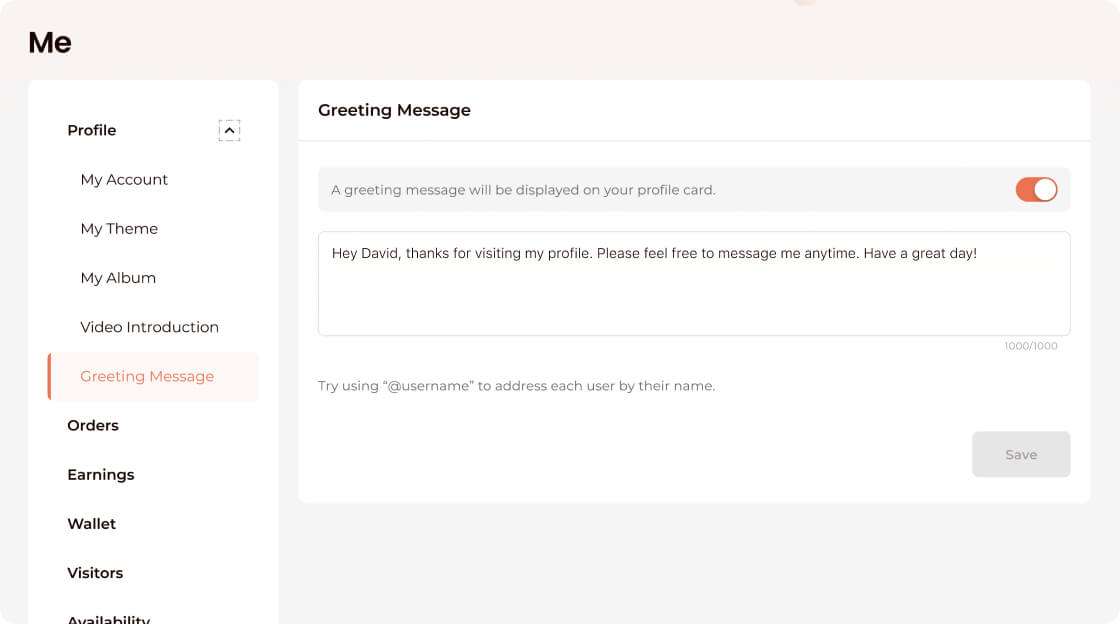The image size is (1120, 624).
Task: Open the Orders section
Action: 93,425
